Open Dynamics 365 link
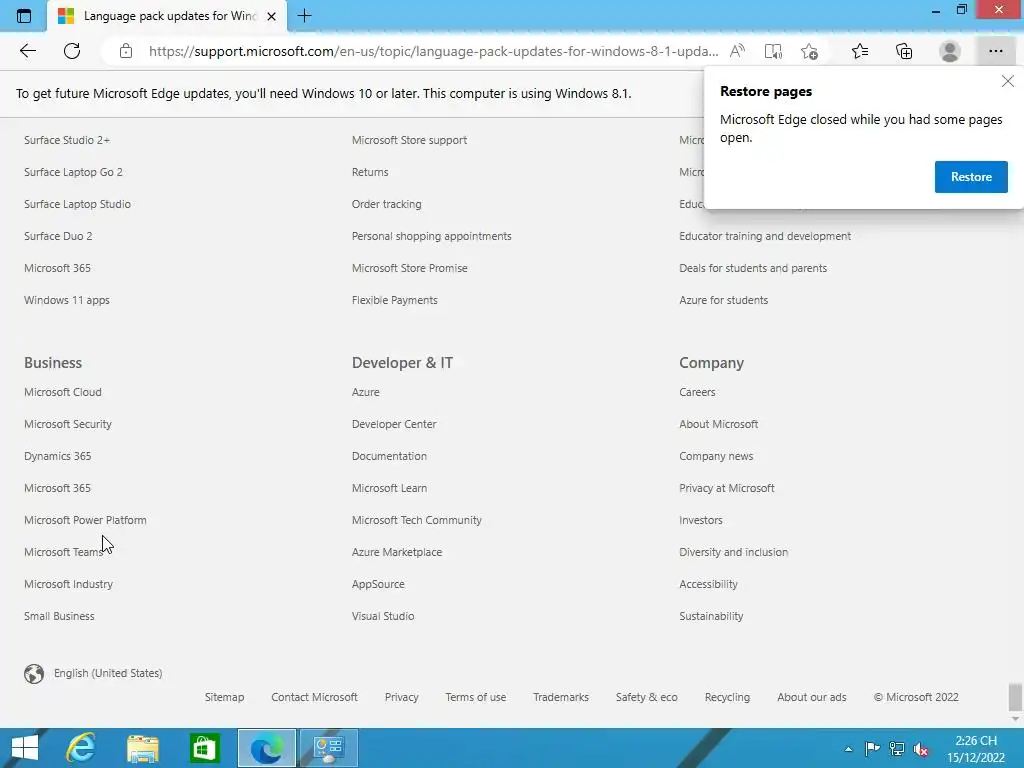 pyautogui.click(x=57, y=456)
